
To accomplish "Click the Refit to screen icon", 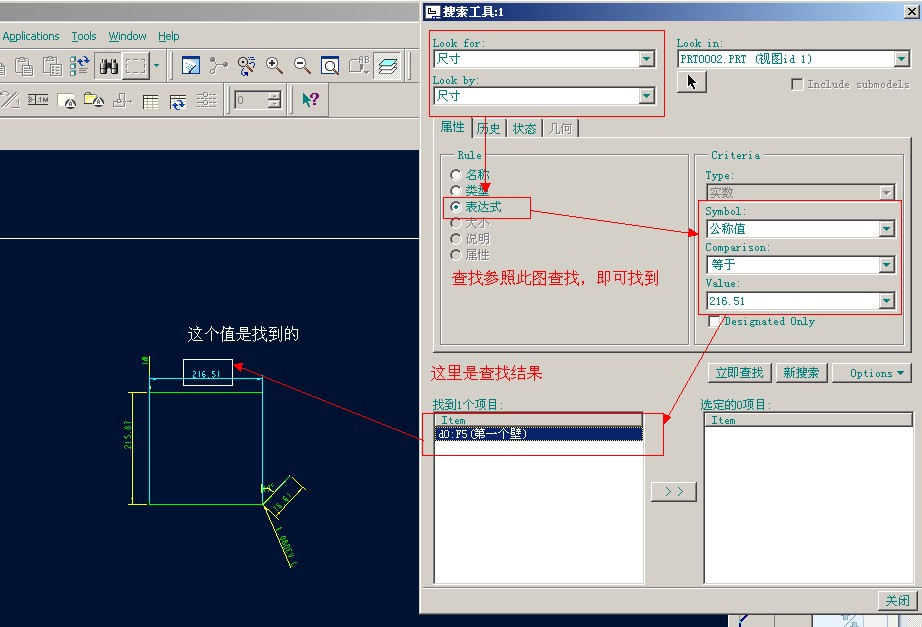I will [x=330, y=66].
